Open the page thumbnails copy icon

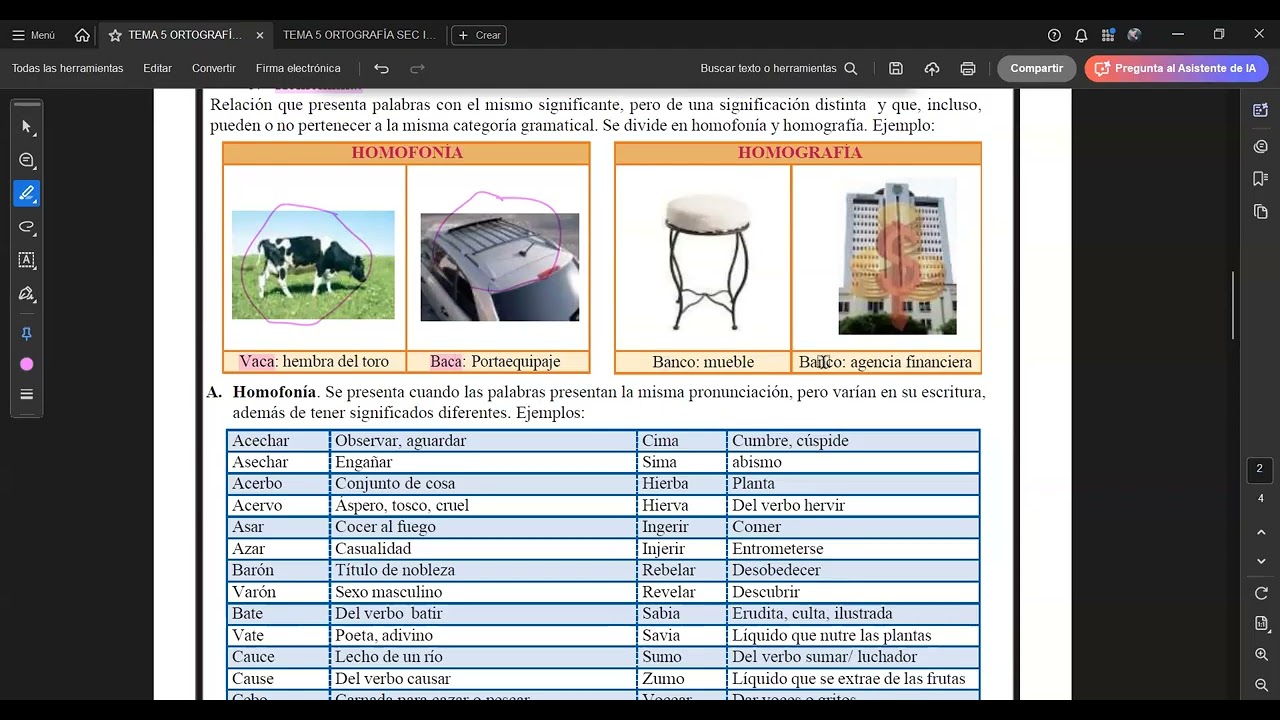(x=1260, y=212)
